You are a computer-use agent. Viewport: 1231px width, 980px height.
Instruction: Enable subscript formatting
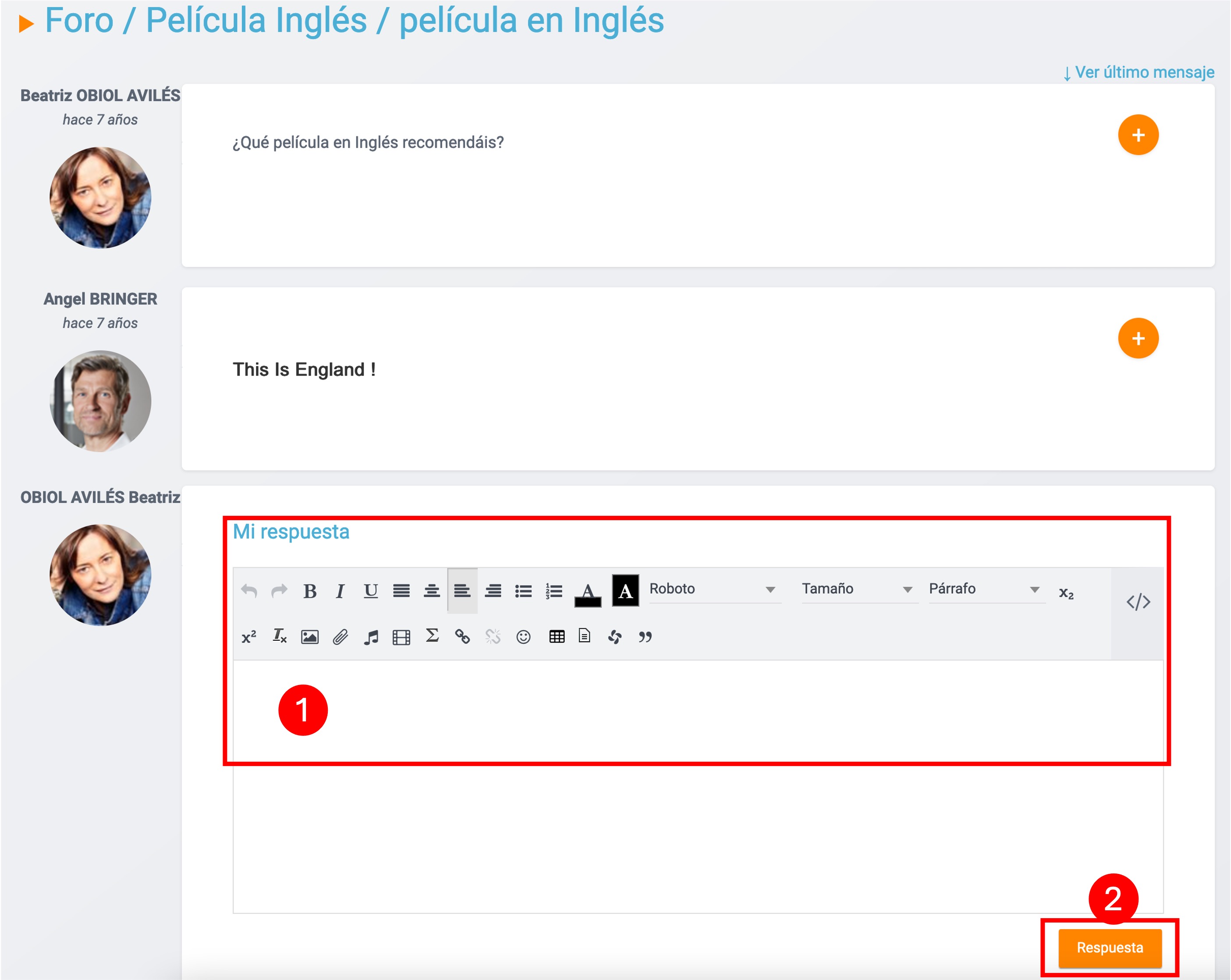click(x=1067, y=594)
